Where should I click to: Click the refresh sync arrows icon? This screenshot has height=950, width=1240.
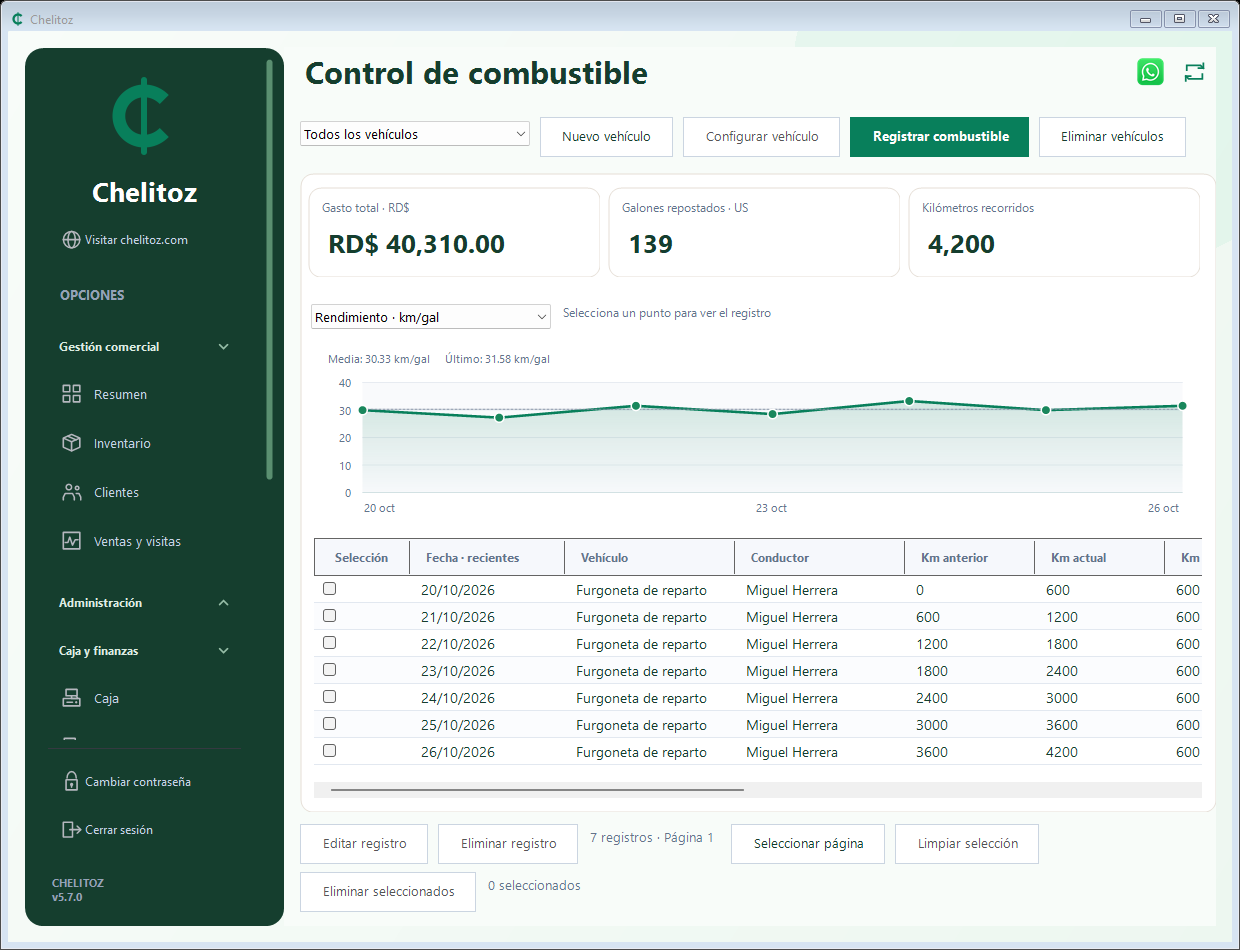pos(1195,72)
